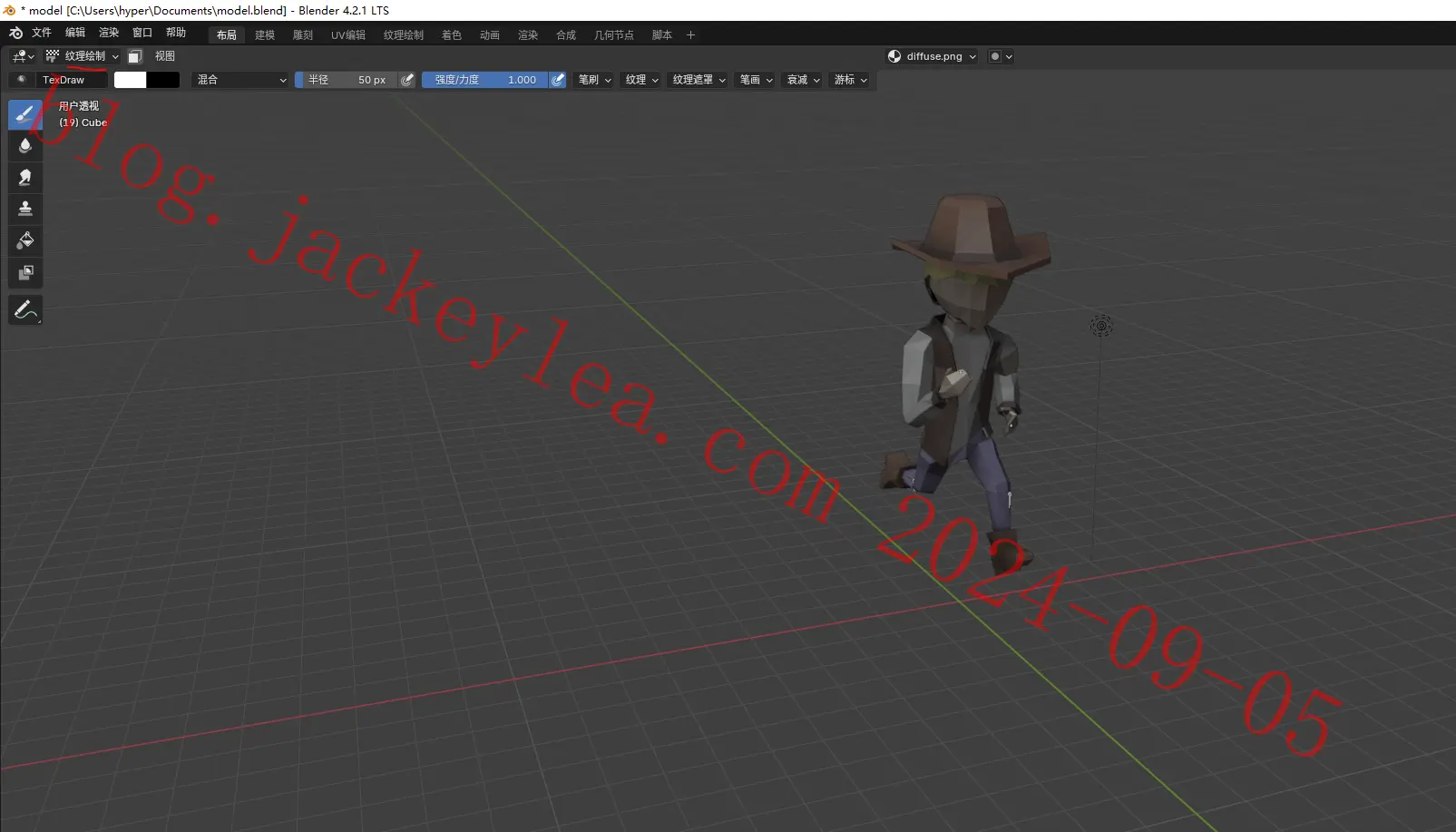Select the Clone stamp tool
Screen dimensions: 1456x832
click(x=25, y=209)
